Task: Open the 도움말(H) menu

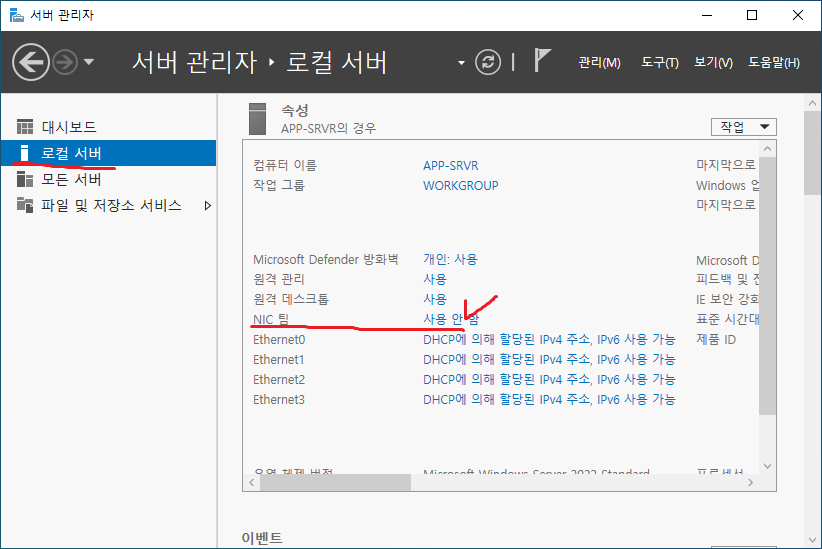Action: (x=774, y=62)
